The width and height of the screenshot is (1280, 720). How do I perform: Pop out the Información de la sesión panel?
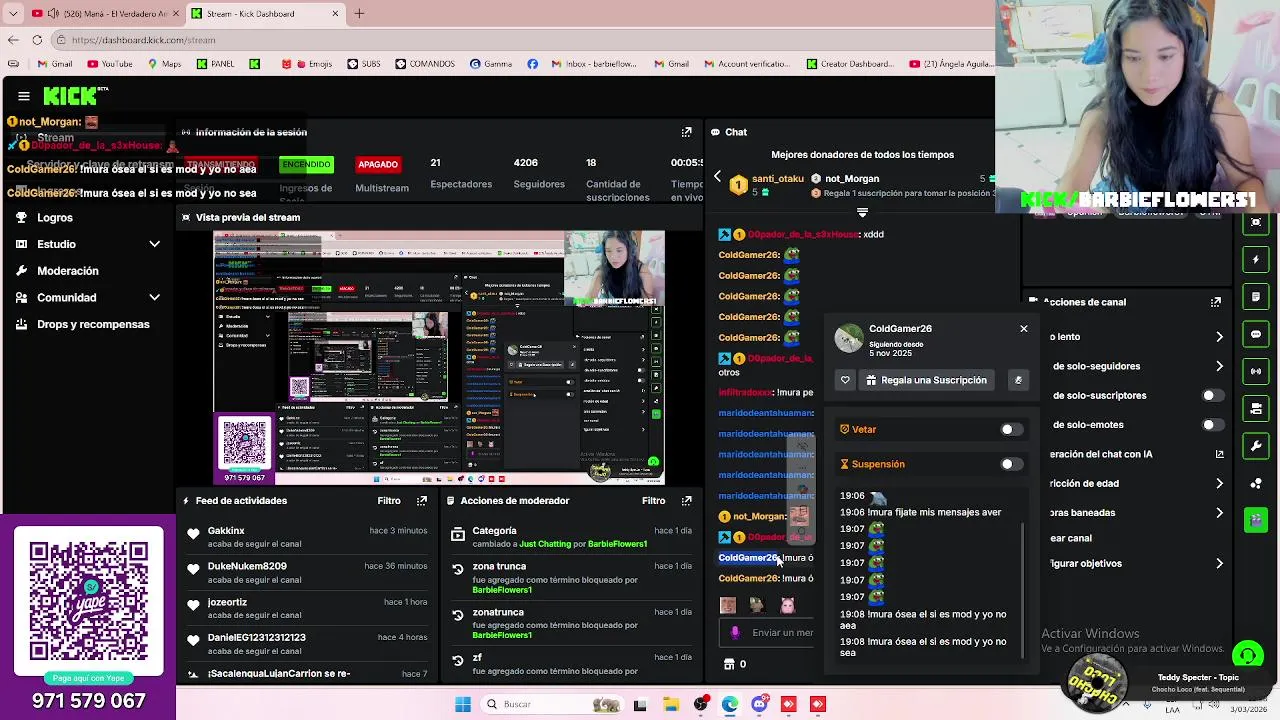tap(686, 132)
